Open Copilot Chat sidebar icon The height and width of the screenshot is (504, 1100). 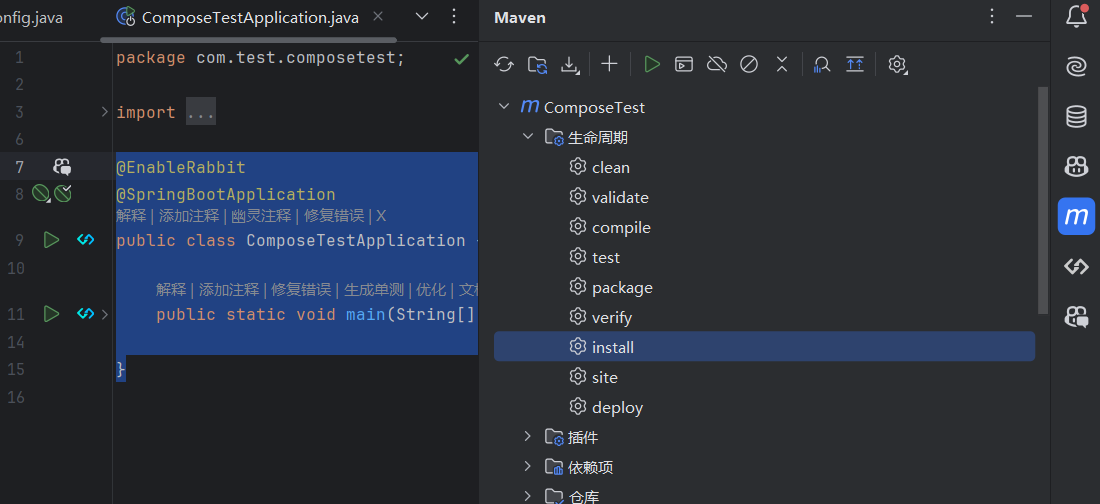click(1076, 317)
